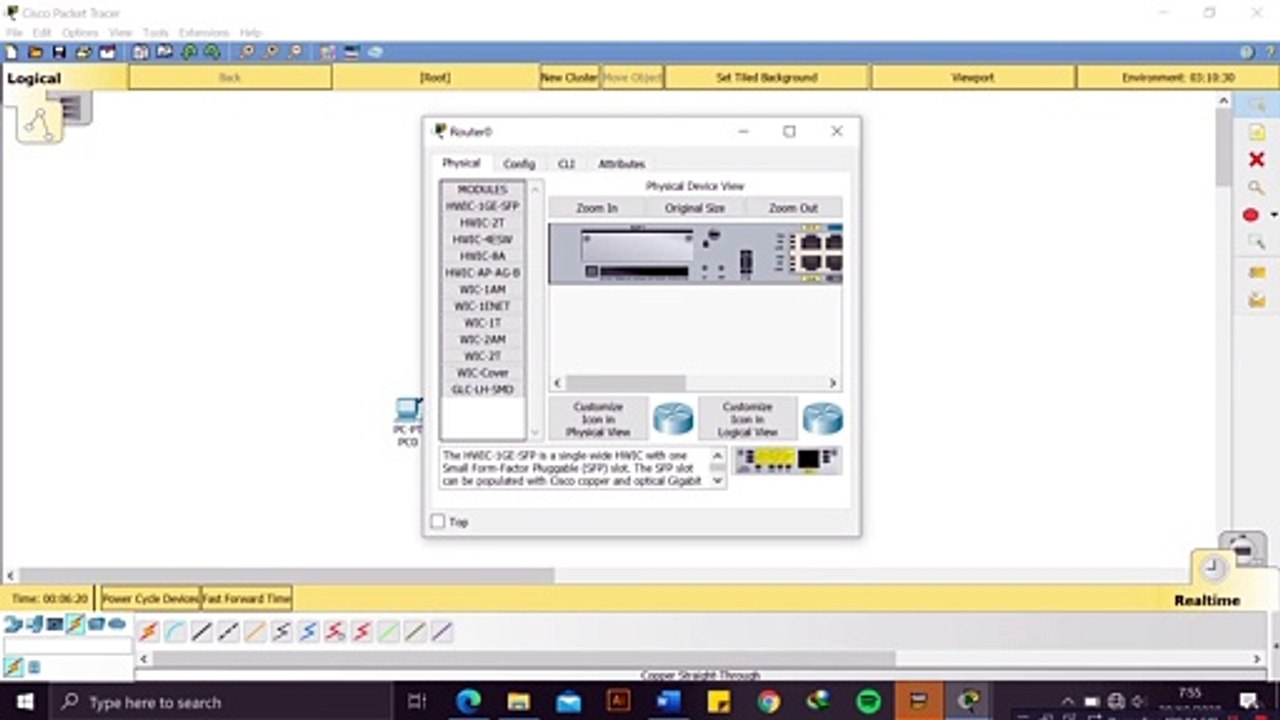Screen dimensions: 1280x720
Task: Click the New file icon in toolbar
Action: coord(12,52)
